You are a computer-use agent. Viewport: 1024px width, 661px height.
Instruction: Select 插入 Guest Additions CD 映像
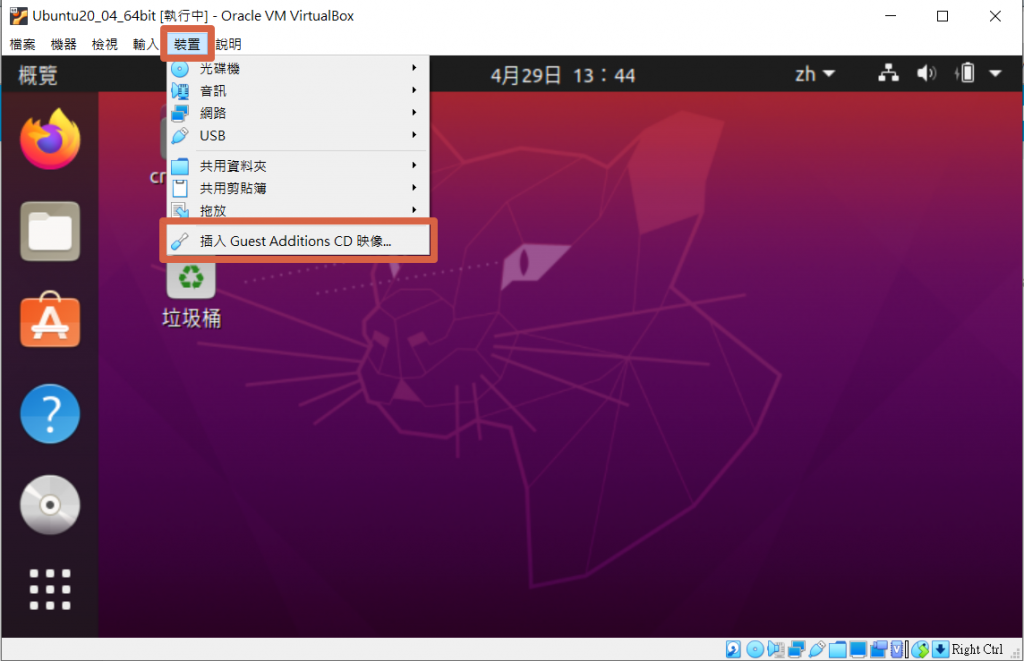pyautogui.click(x=298, y=241)
